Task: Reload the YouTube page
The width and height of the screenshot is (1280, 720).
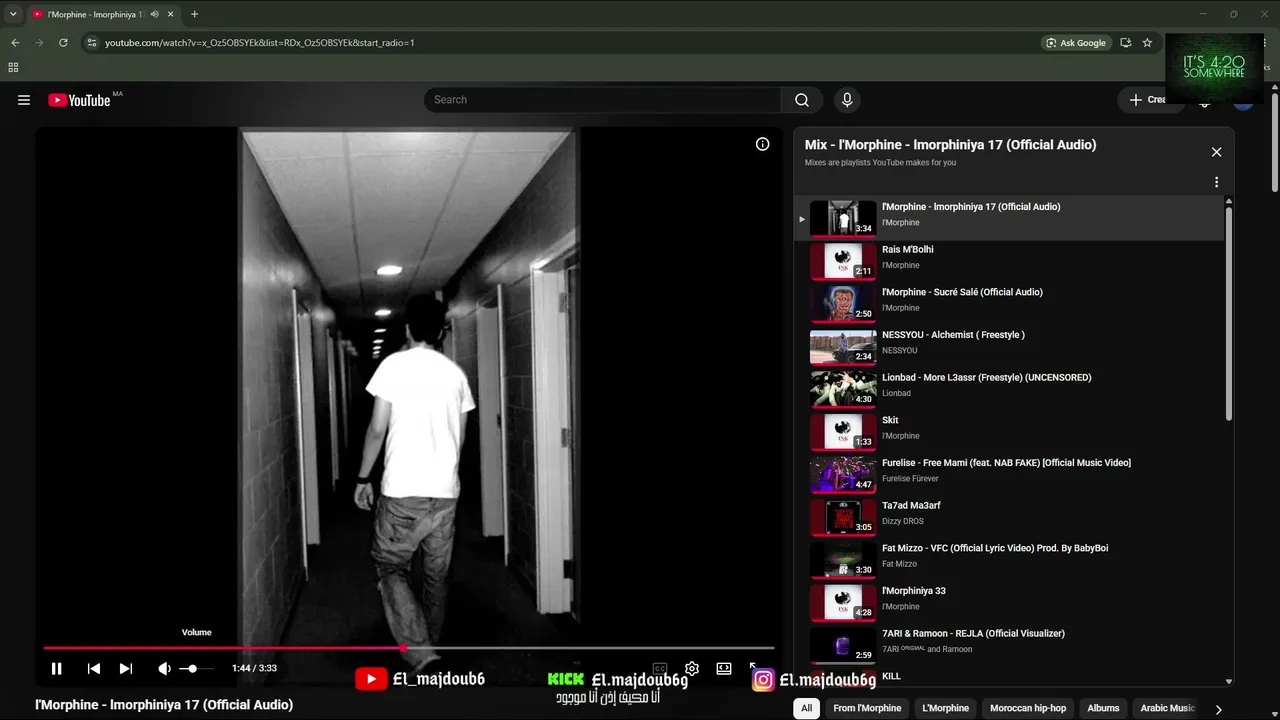Action: (63, 43)
